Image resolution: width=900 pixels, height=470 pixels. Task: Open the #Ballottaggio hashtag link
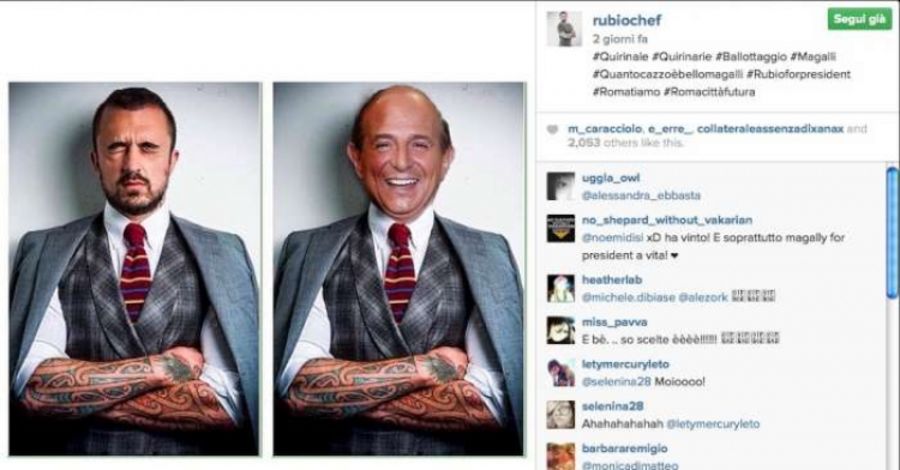click(x=751, y=56)
